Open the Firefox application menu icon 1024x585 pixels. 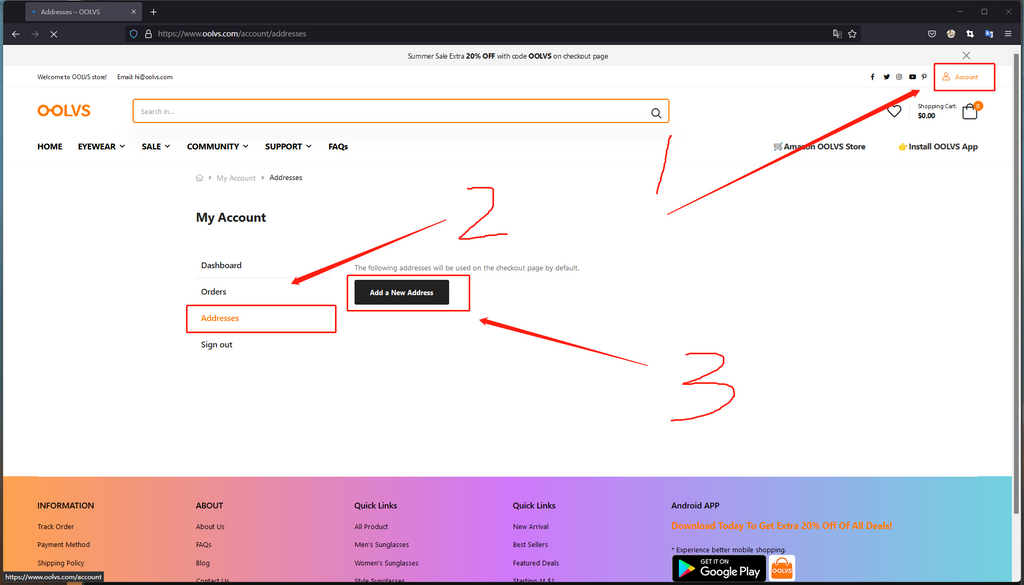1010,33
